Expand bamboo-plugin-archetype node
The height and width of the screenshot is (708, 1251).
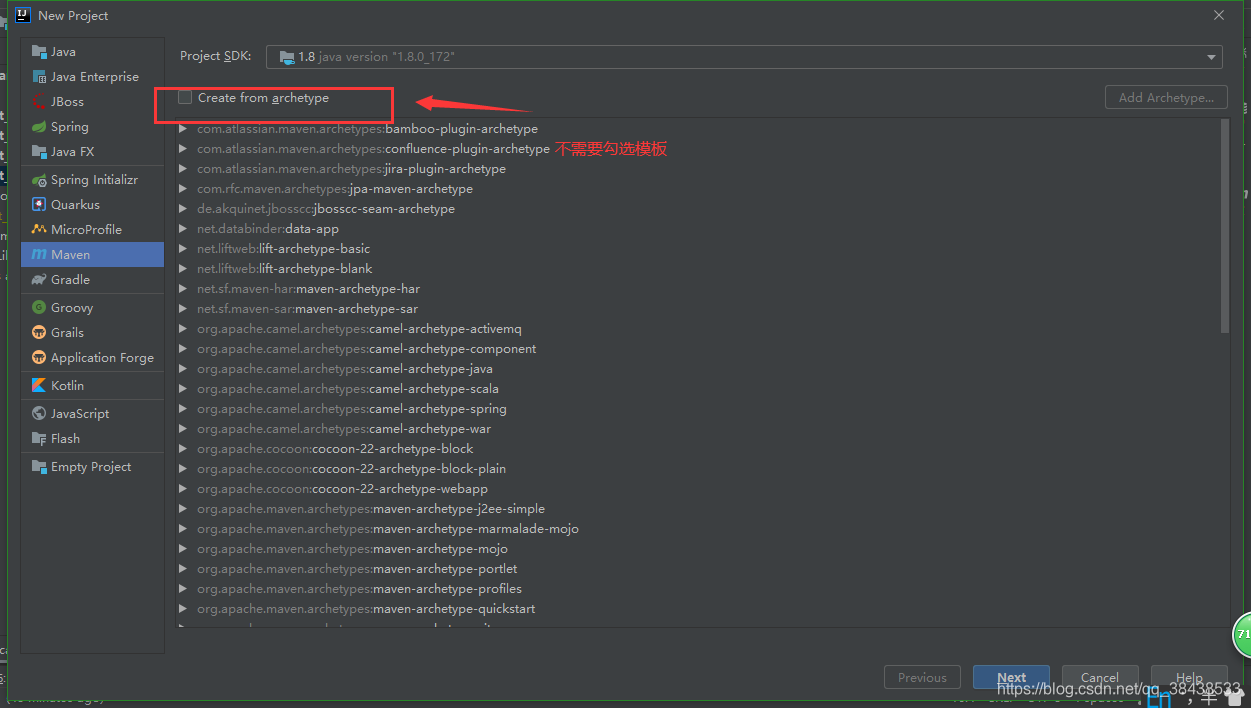pos(183,129)
